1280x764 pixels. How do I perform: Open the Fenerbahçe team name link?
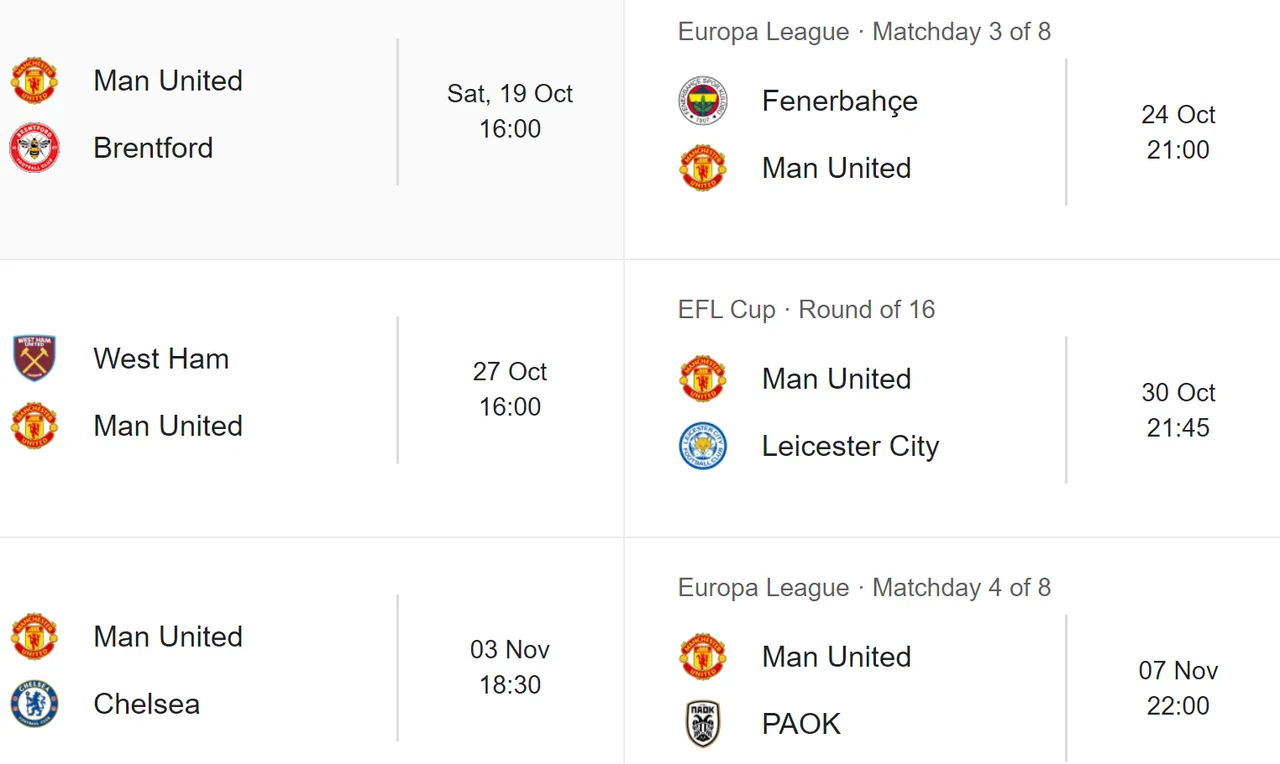[840, 101]
